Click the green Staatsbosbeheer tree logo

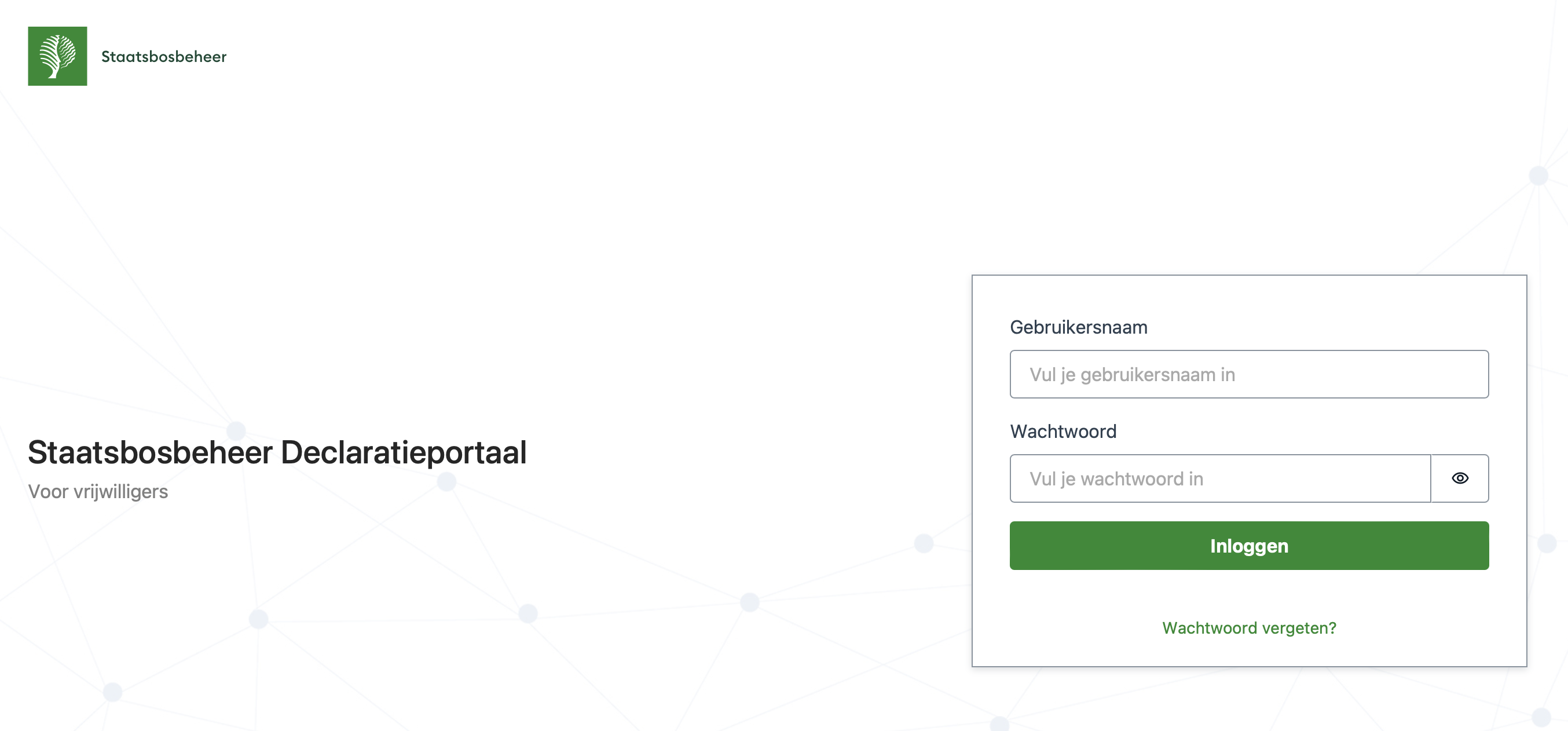click(x=57, y=56)
